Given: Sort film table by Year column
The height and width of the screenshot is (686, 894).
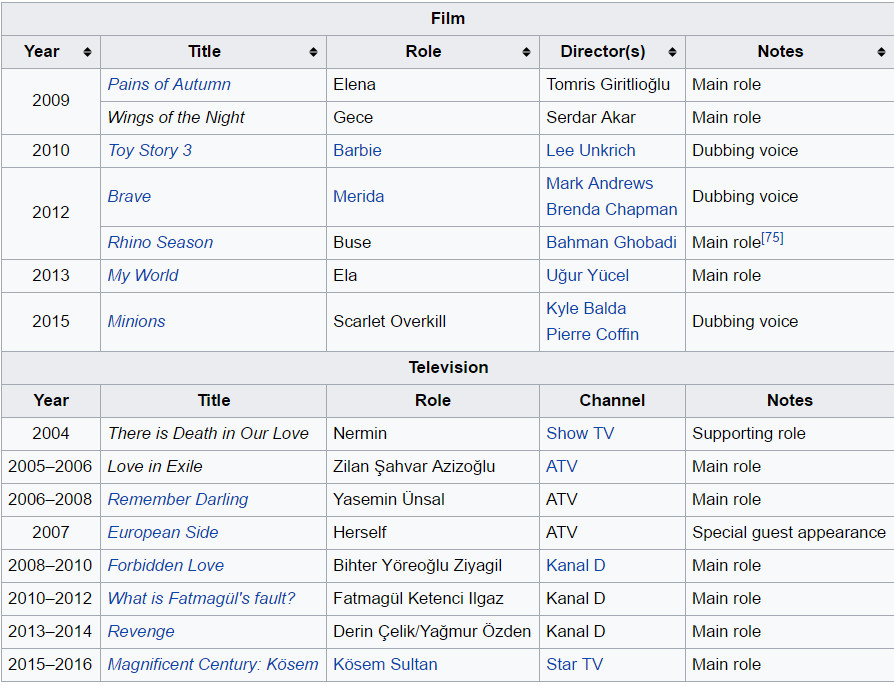Looking at the screenshot, I should (88, 52).
